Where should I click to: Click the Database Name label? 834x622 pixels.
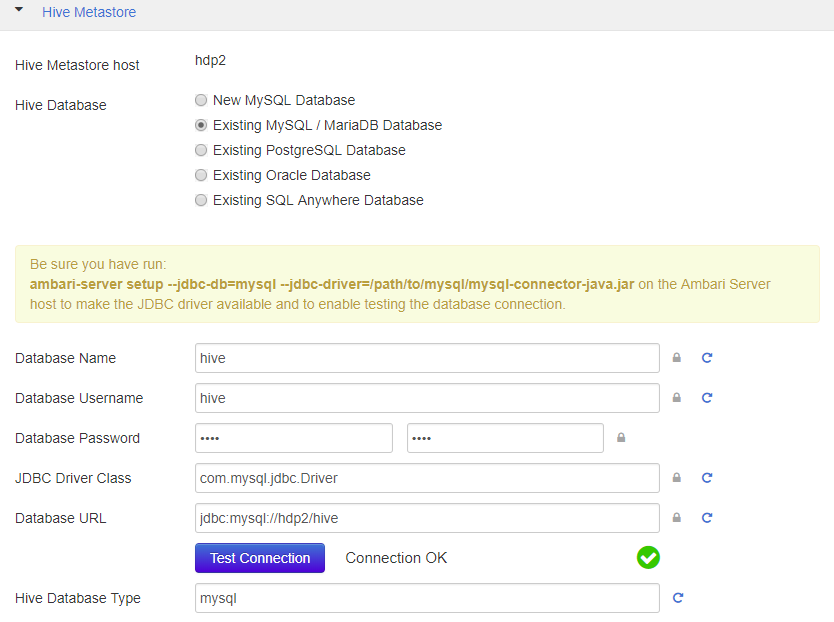(x=65, y=358)
